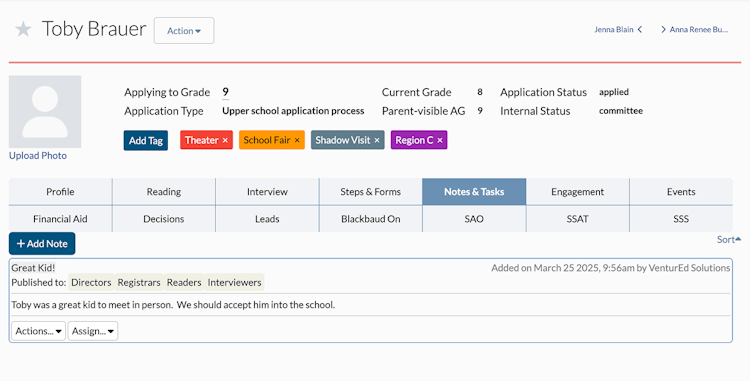Click the note title Great Kid!

(33, 268)
